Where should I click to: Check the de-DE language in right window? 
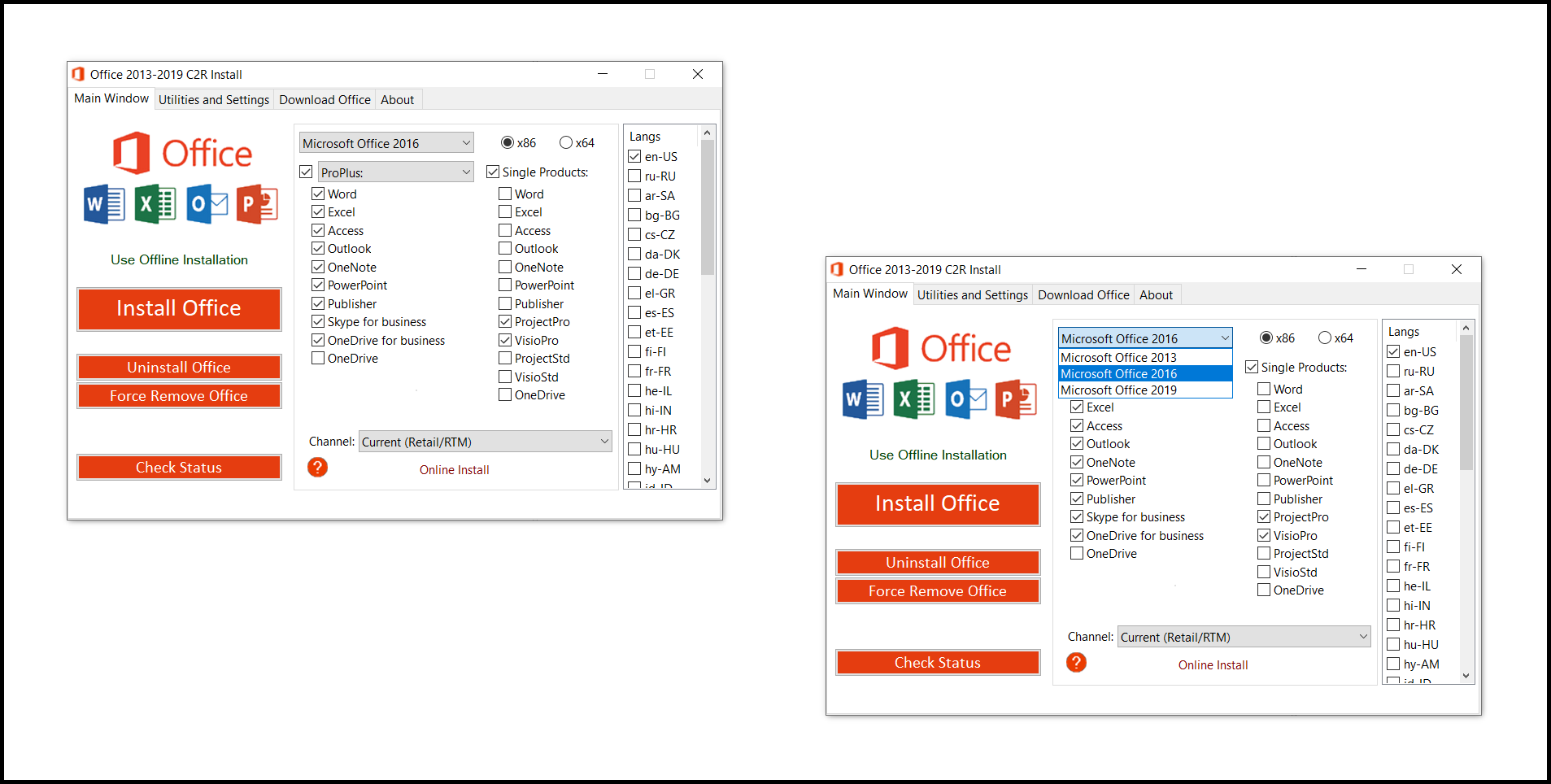1393,468
